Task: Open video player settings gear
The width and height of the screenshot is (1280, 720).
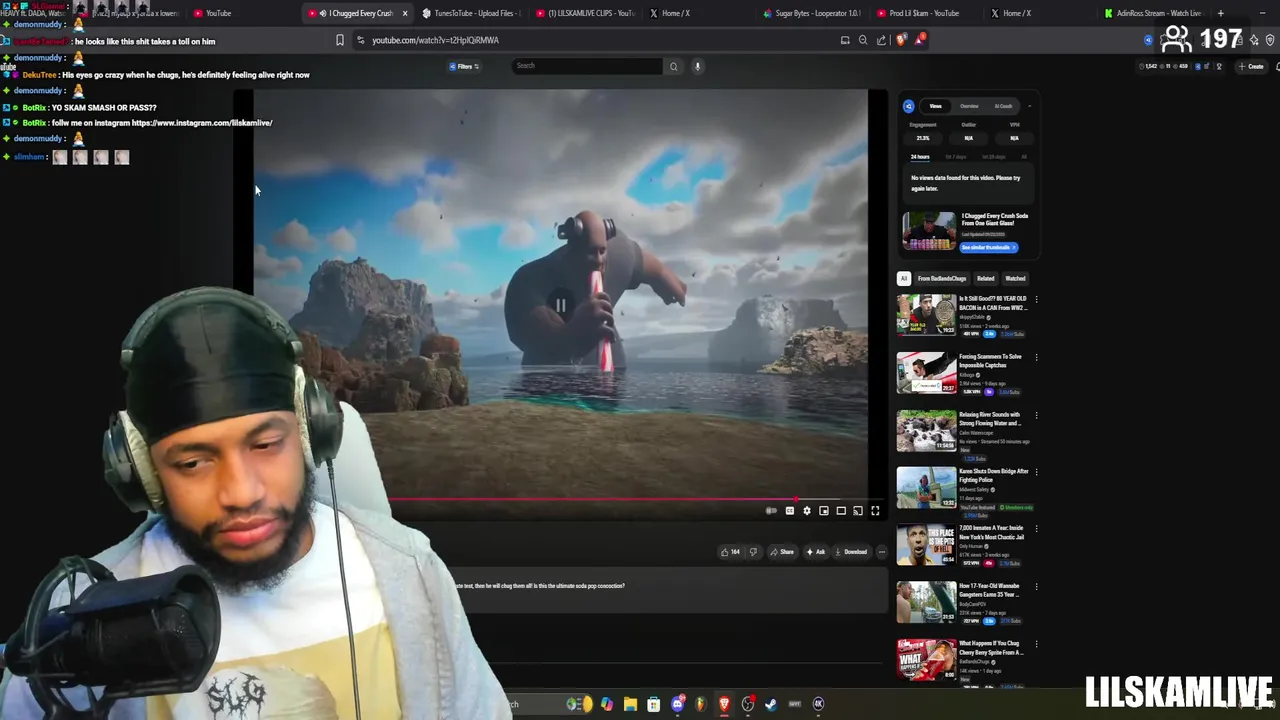Action: (807, 511)
